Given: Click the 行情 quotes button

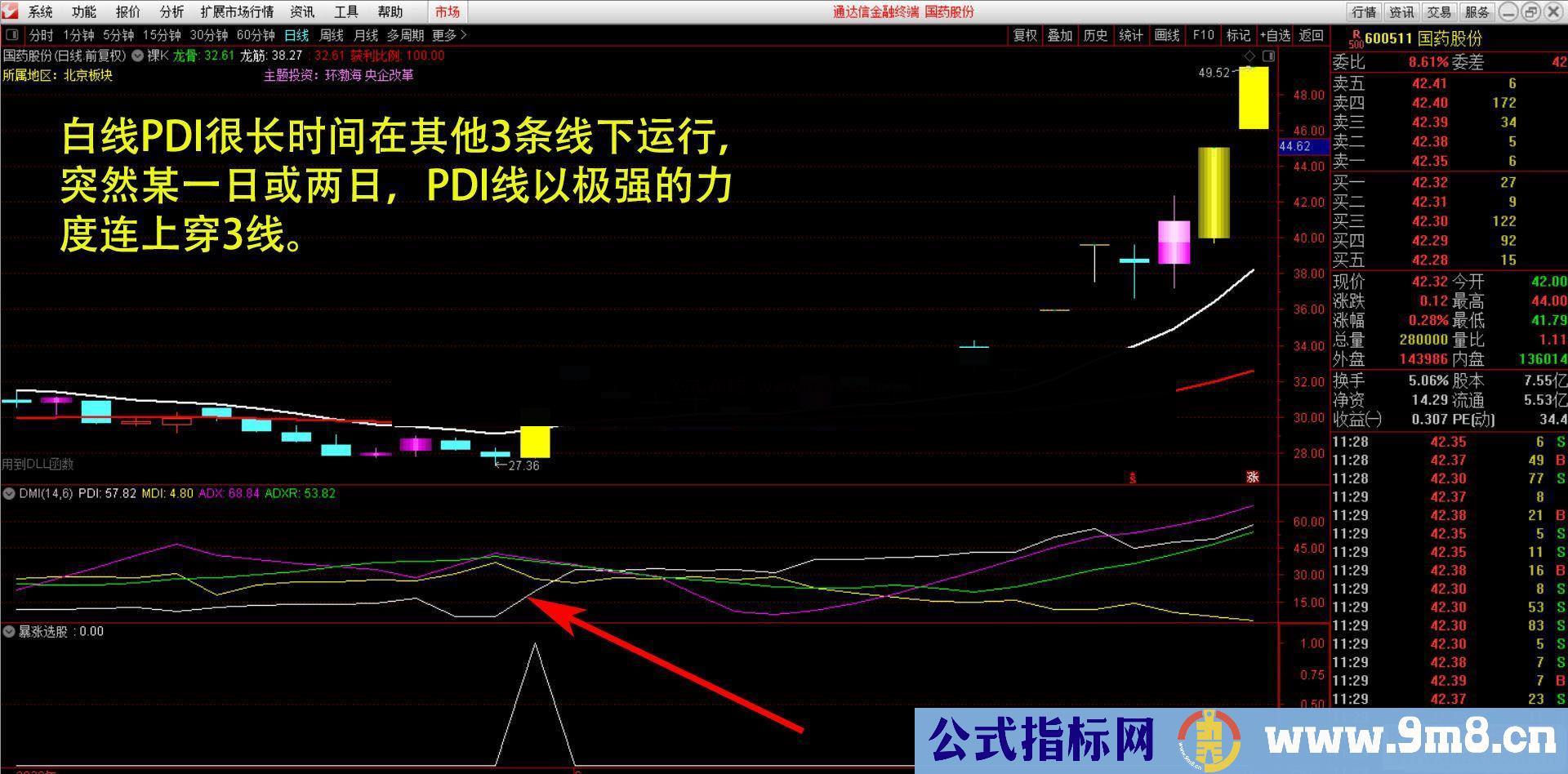Looking at the screenshot, I should (x=1366, y=11).
